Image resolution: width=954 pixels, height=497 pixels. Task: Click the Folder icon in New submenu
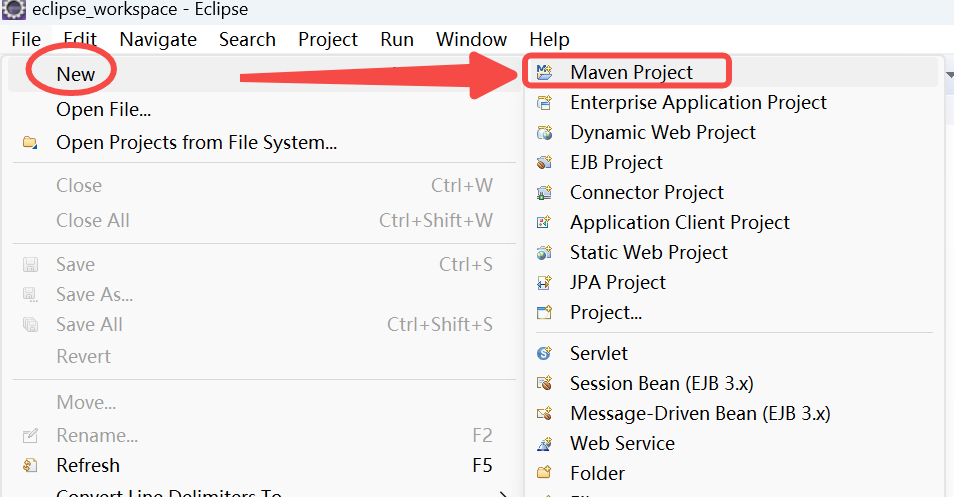(x=545, y=473)
